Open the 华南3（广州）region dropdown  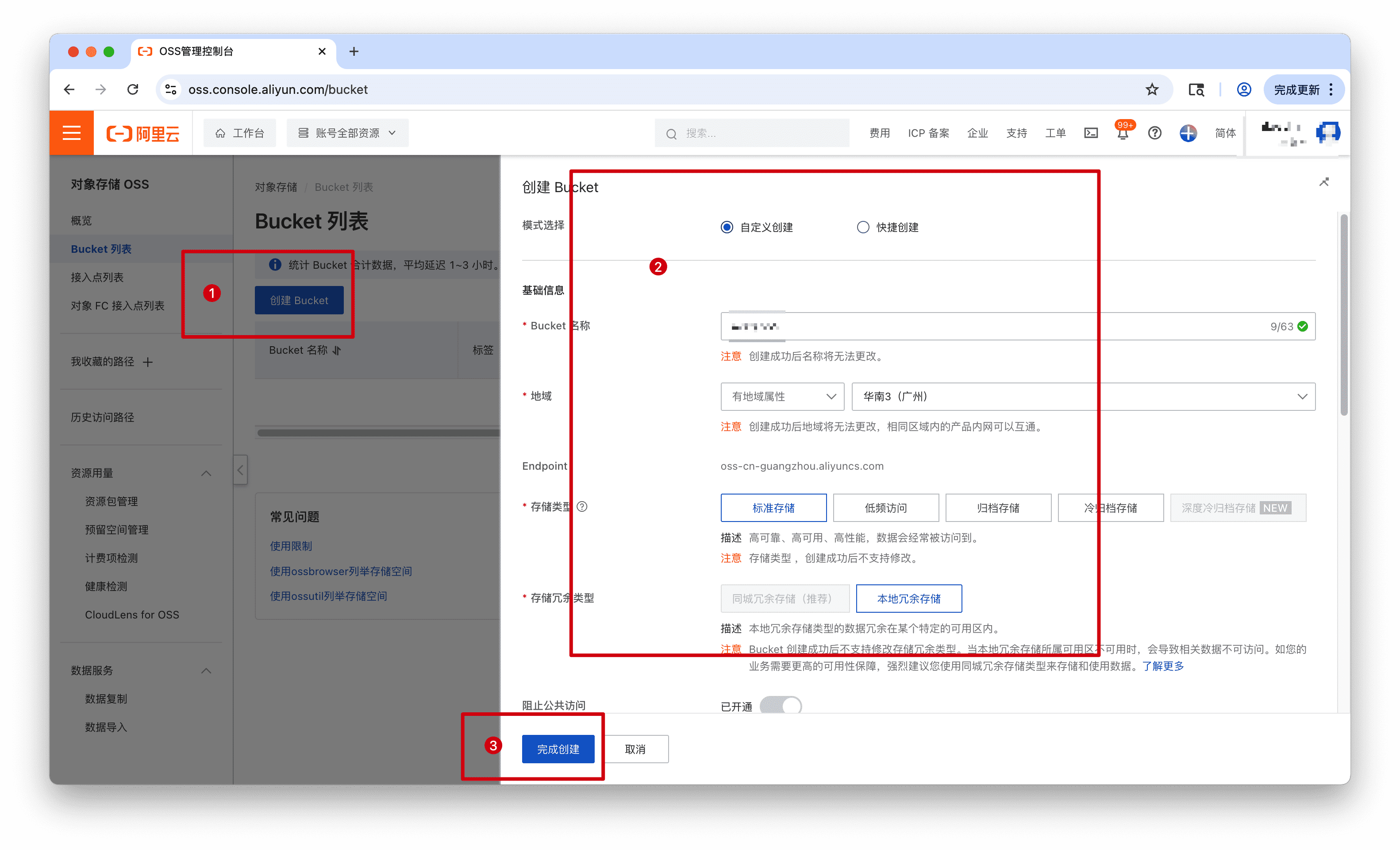coord(1082,396)
